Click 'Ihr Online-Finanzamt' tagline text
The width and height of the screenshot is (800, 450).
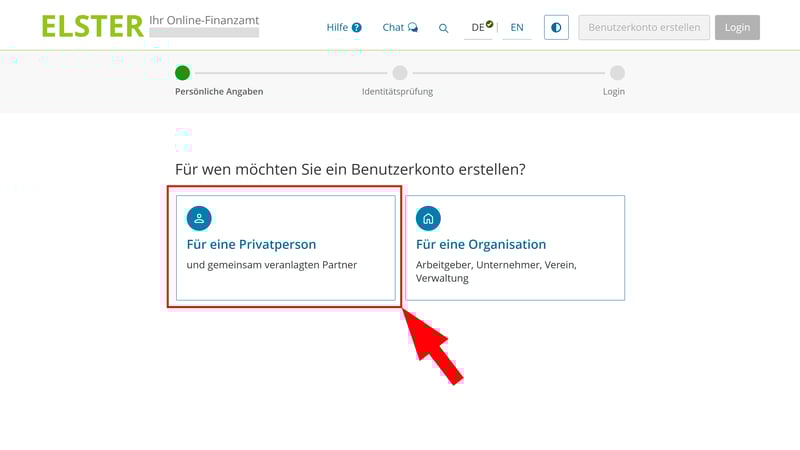204,20
